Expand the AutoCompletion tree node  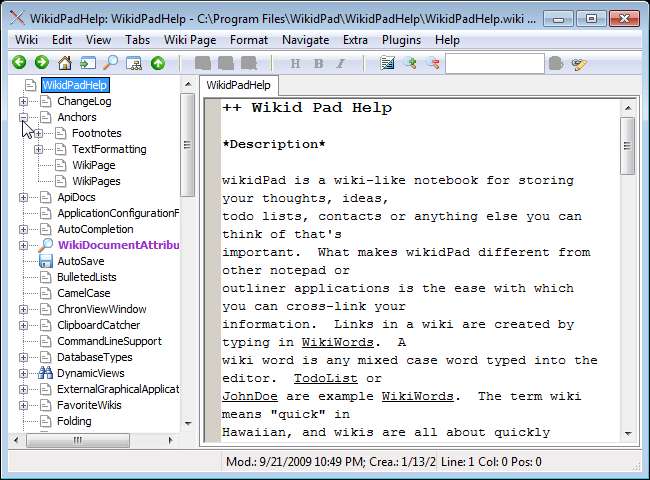pyautogui.click(x=24, y=229)
